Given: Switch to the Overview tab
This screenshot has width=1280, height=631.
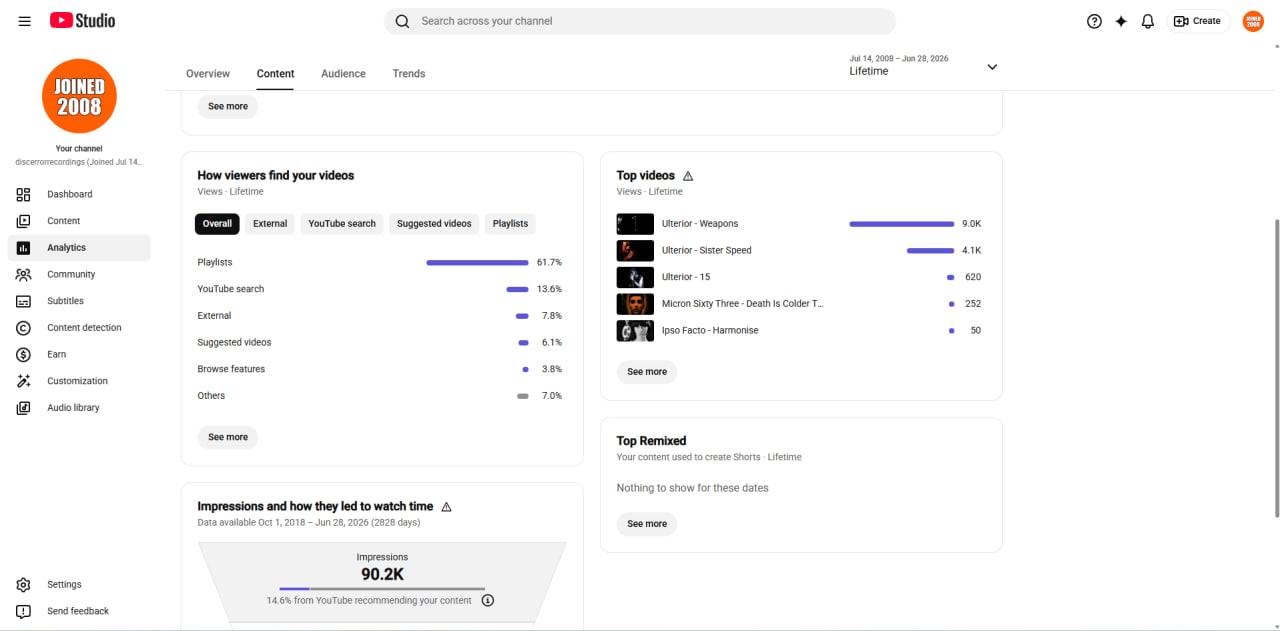Looking at the screenshot, I should (208, 74).
